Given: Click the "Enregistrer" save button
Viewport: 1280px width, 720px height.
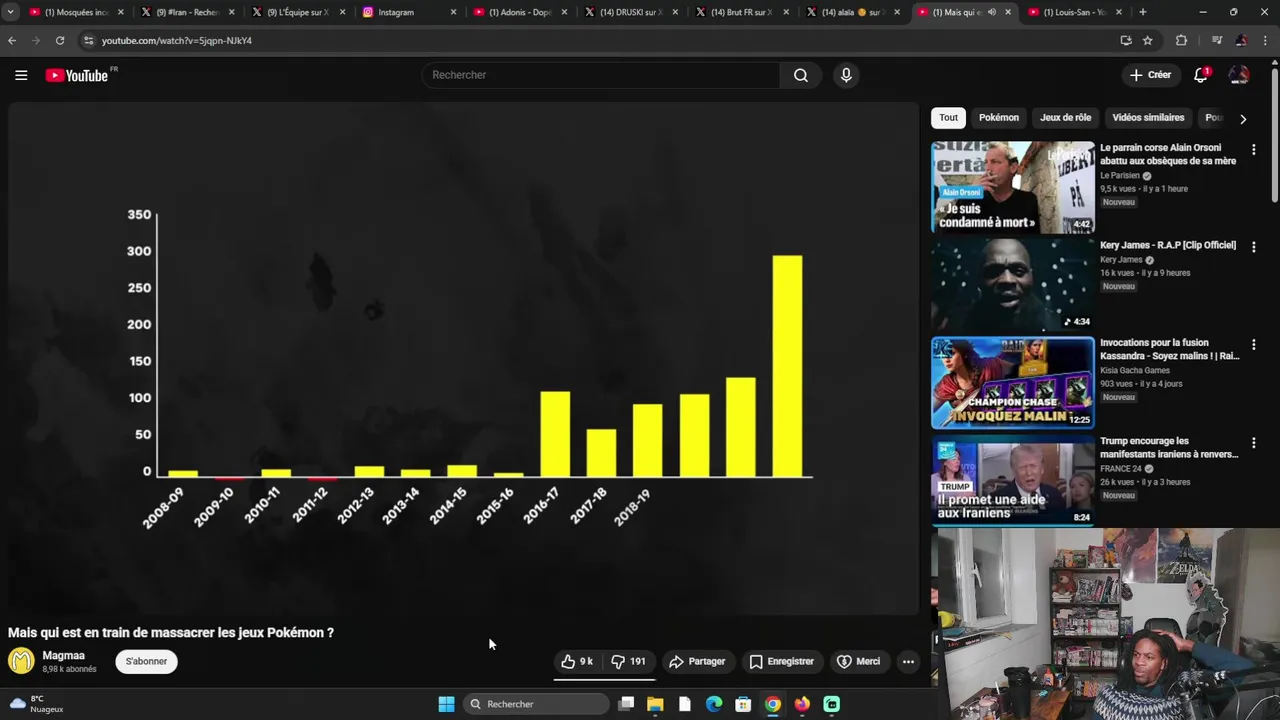Looking at the screenshot, I should [781, 661].
